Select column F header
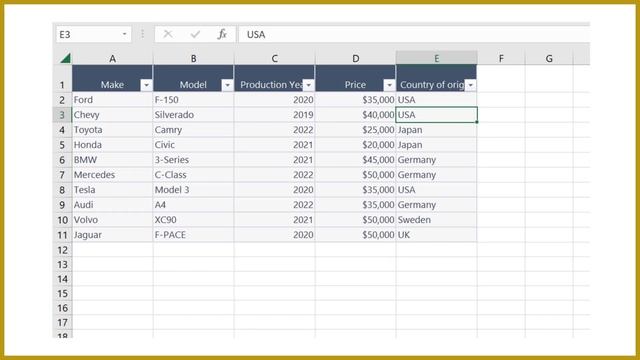Image resolution: width=640 pixels, height=360 pixels. coord(501,58)
